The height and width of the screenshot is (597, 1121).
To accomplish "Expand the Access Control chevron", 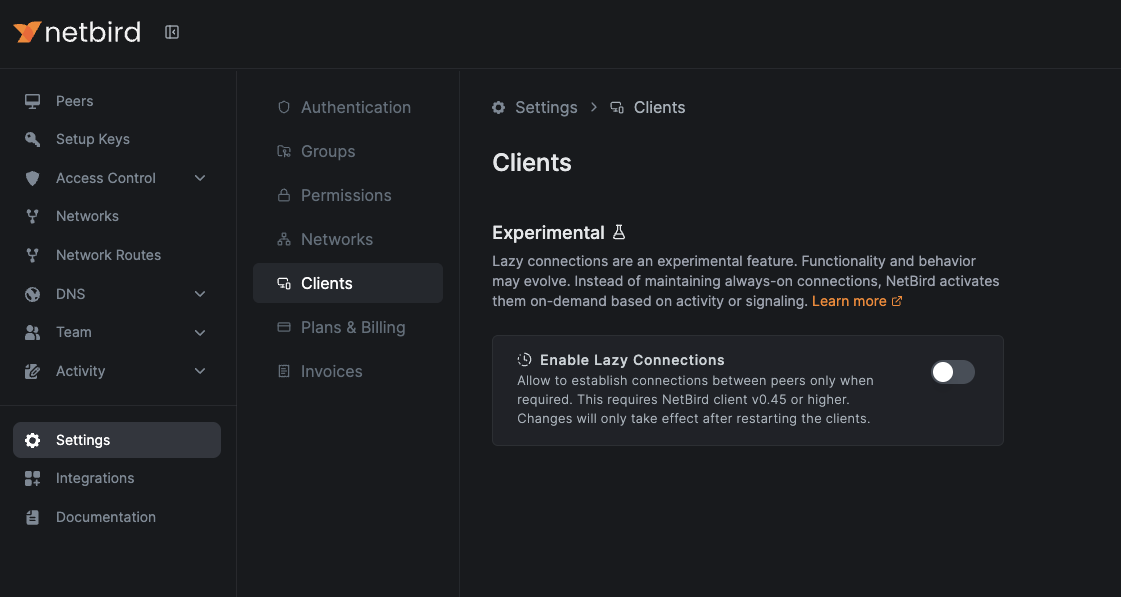I will click(x=200, y=178).
